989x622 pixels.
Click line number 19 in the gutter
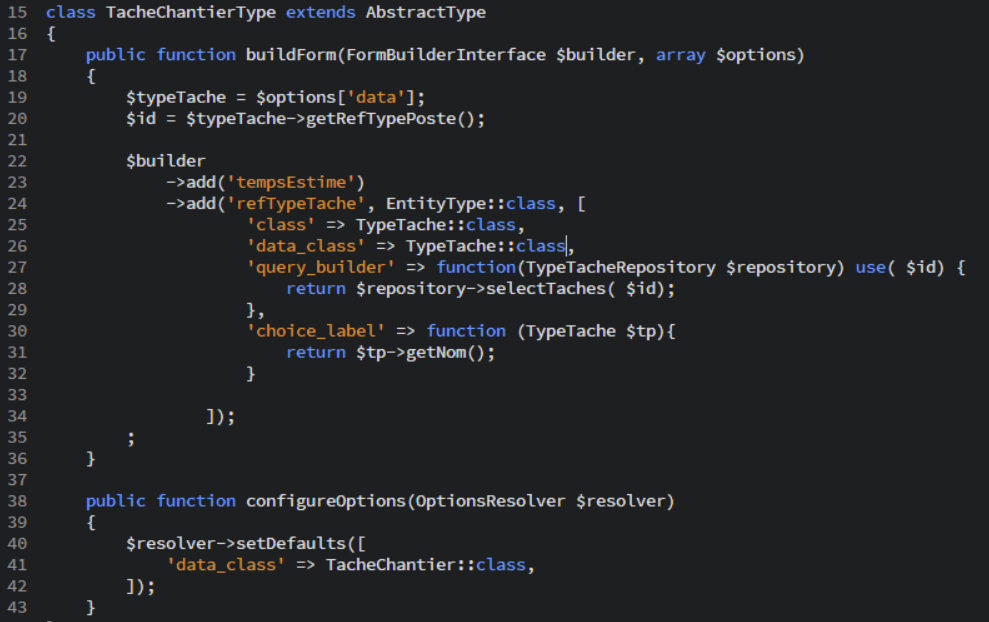[17, 96]
